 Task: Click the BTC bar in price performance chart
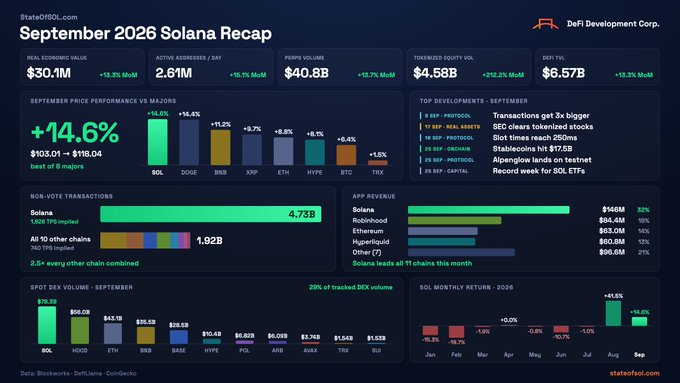(346, 155)
